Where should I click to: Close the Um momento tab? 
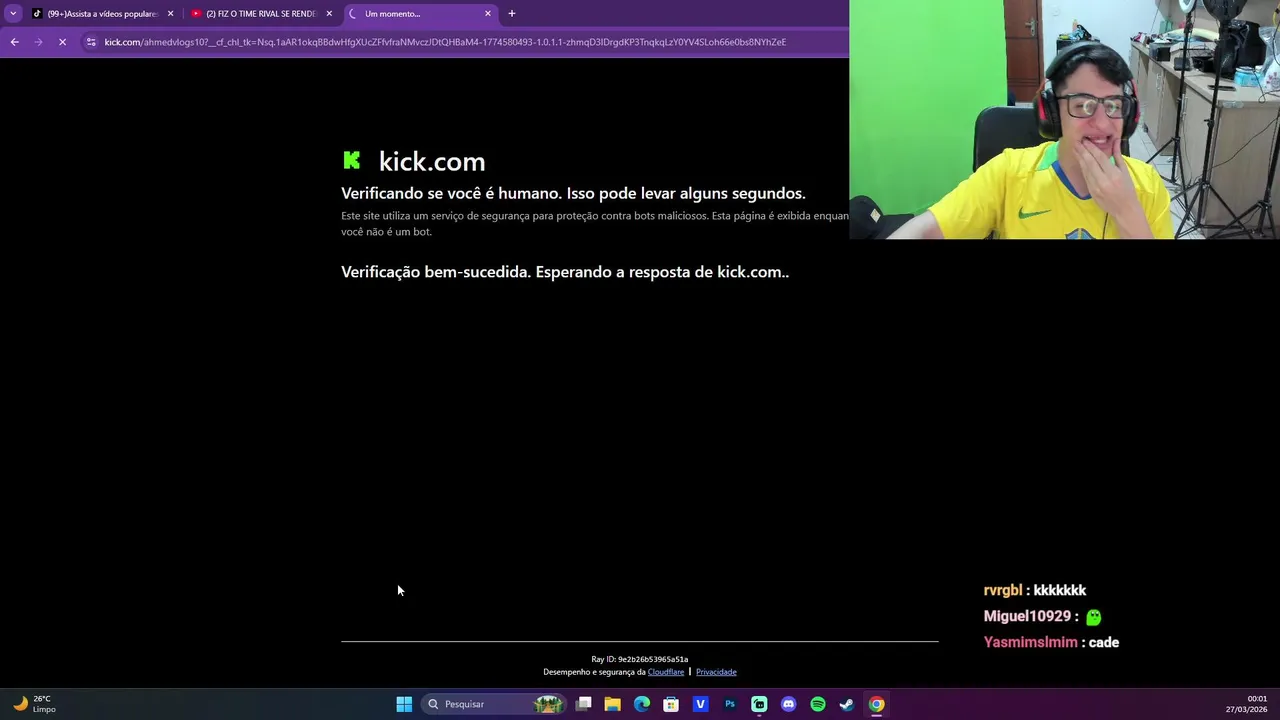tap(488, 14)
